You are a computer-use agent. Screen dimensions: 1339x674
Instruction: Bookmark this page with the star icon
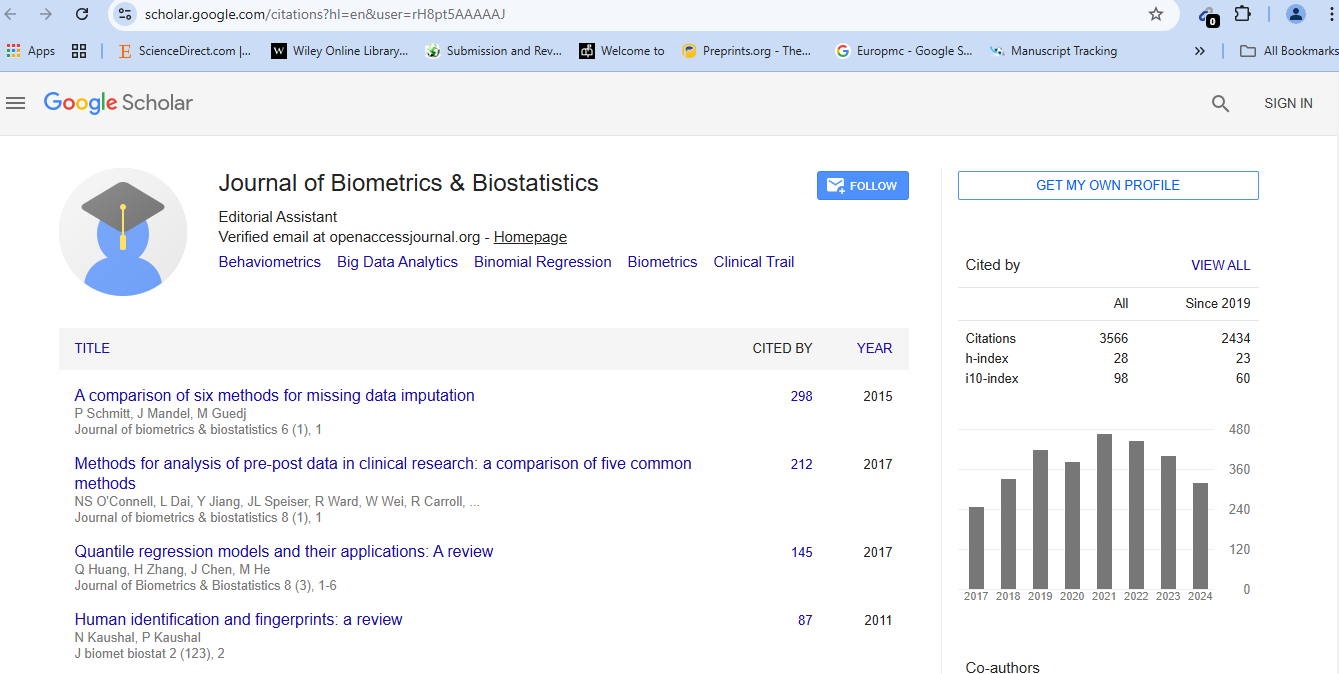click(x=1156, y=14)
